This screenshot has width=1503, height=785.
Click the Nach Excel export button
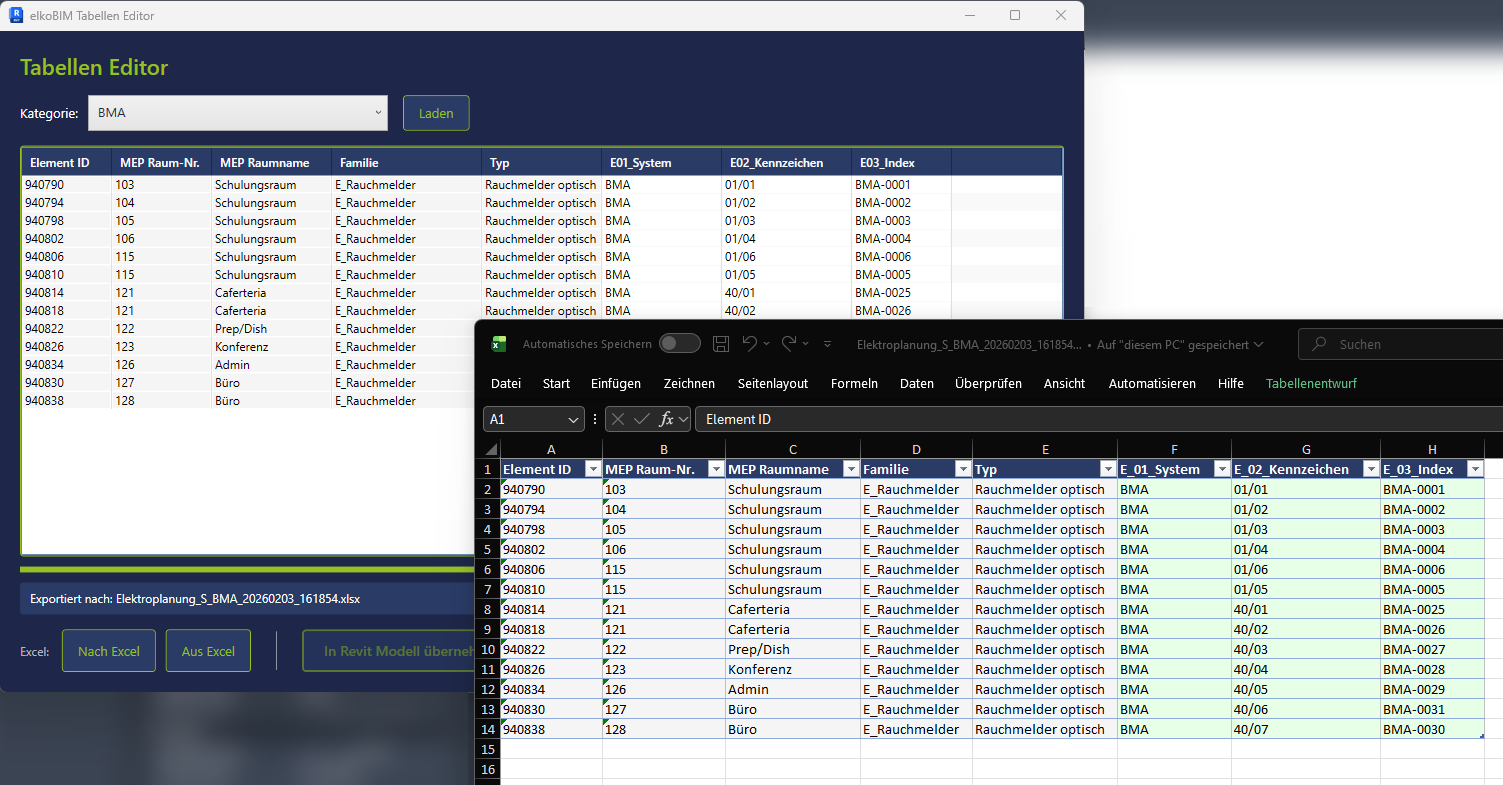108,651
